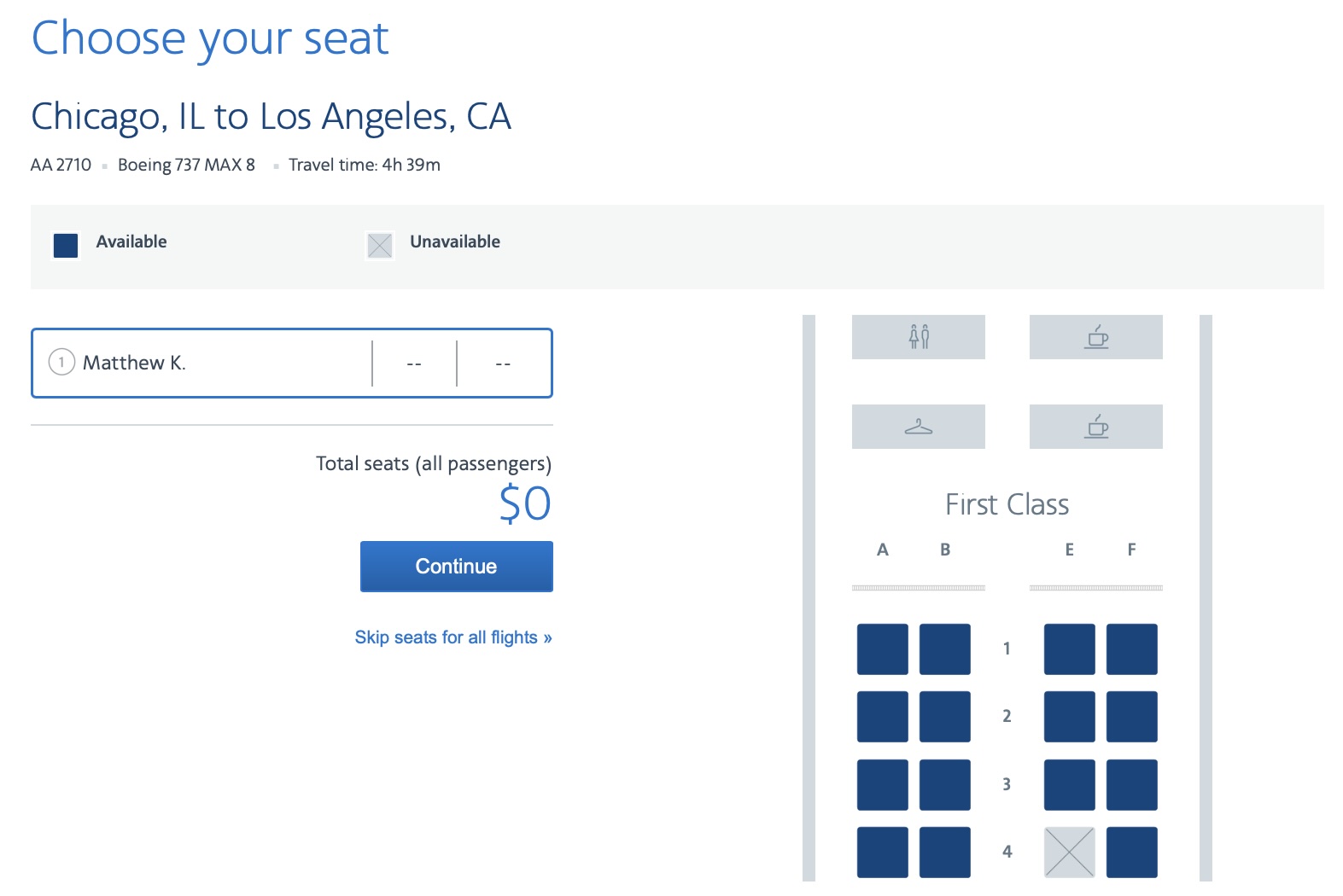Select window seat 2F
Viewport: 1343px width, 896px height.
point(1132,716)
